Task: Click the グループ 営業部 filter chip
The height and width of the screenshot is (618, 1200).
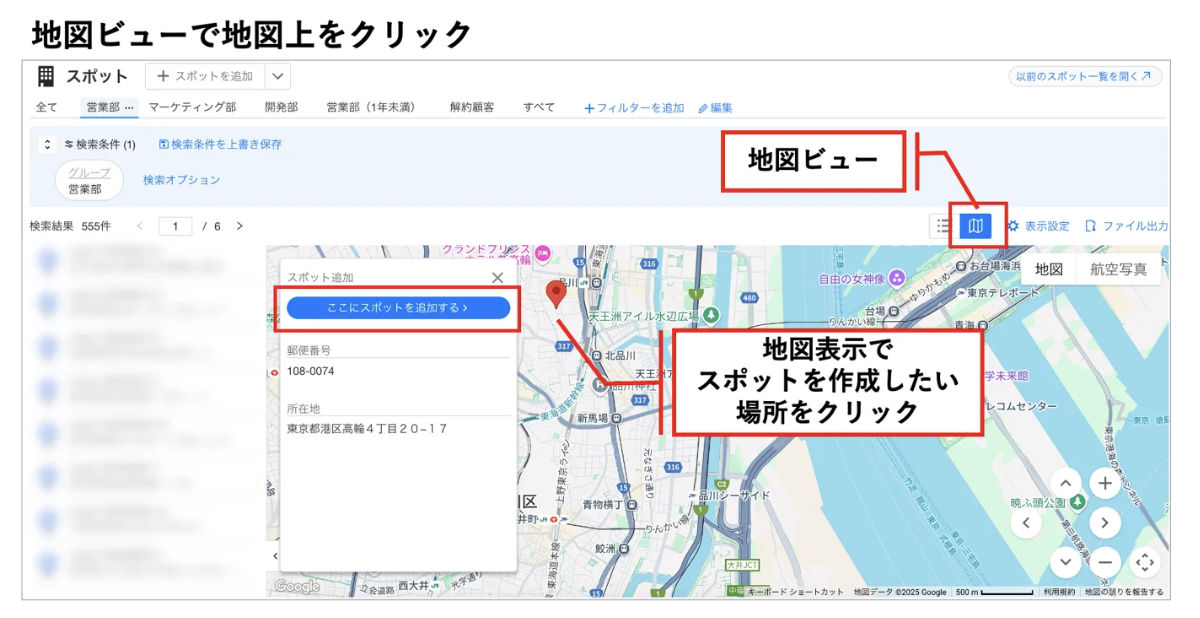Action: [90, 181]
